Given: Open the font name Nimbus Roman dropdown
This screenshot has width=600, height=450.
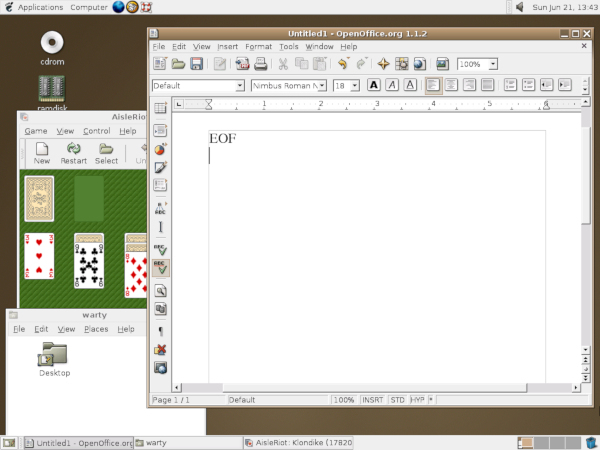Looking at the screenshot, I should coord(322,85).
